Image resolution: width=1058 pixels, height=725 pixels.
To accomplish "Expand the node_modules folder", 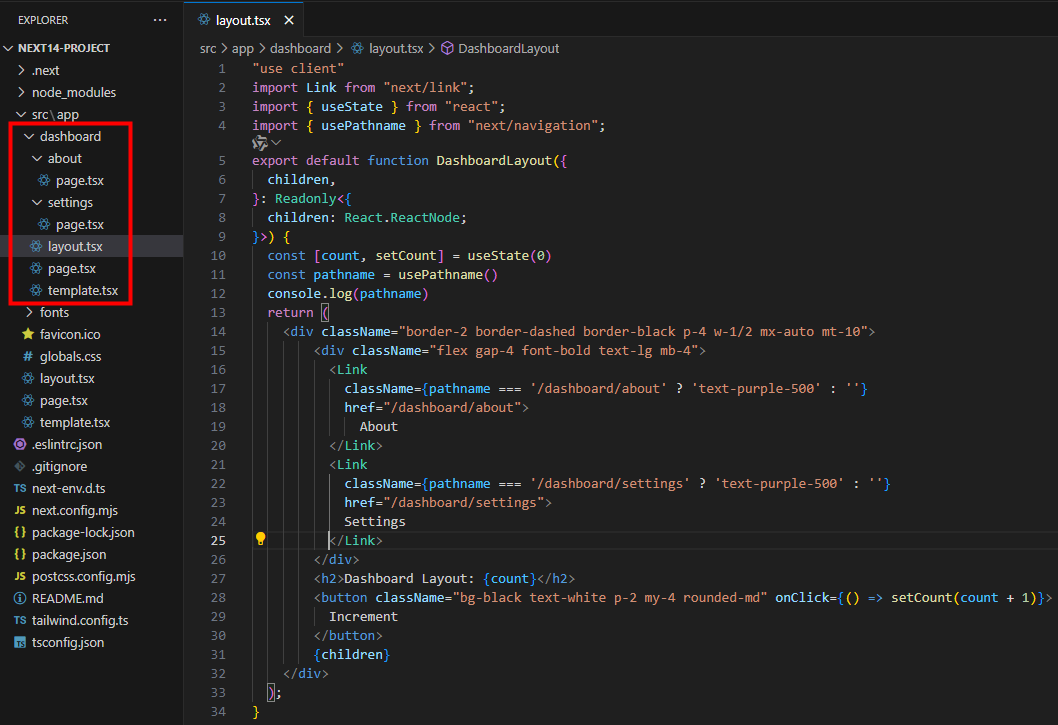I will point(22,92).
